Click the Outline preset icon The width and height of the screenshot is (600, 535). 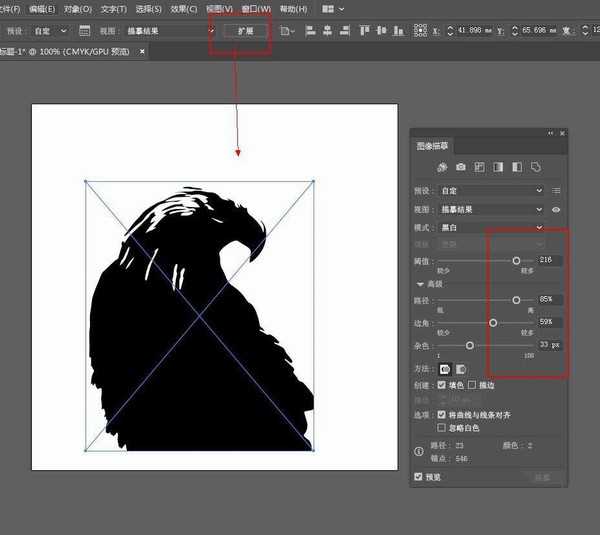[536, 167]
